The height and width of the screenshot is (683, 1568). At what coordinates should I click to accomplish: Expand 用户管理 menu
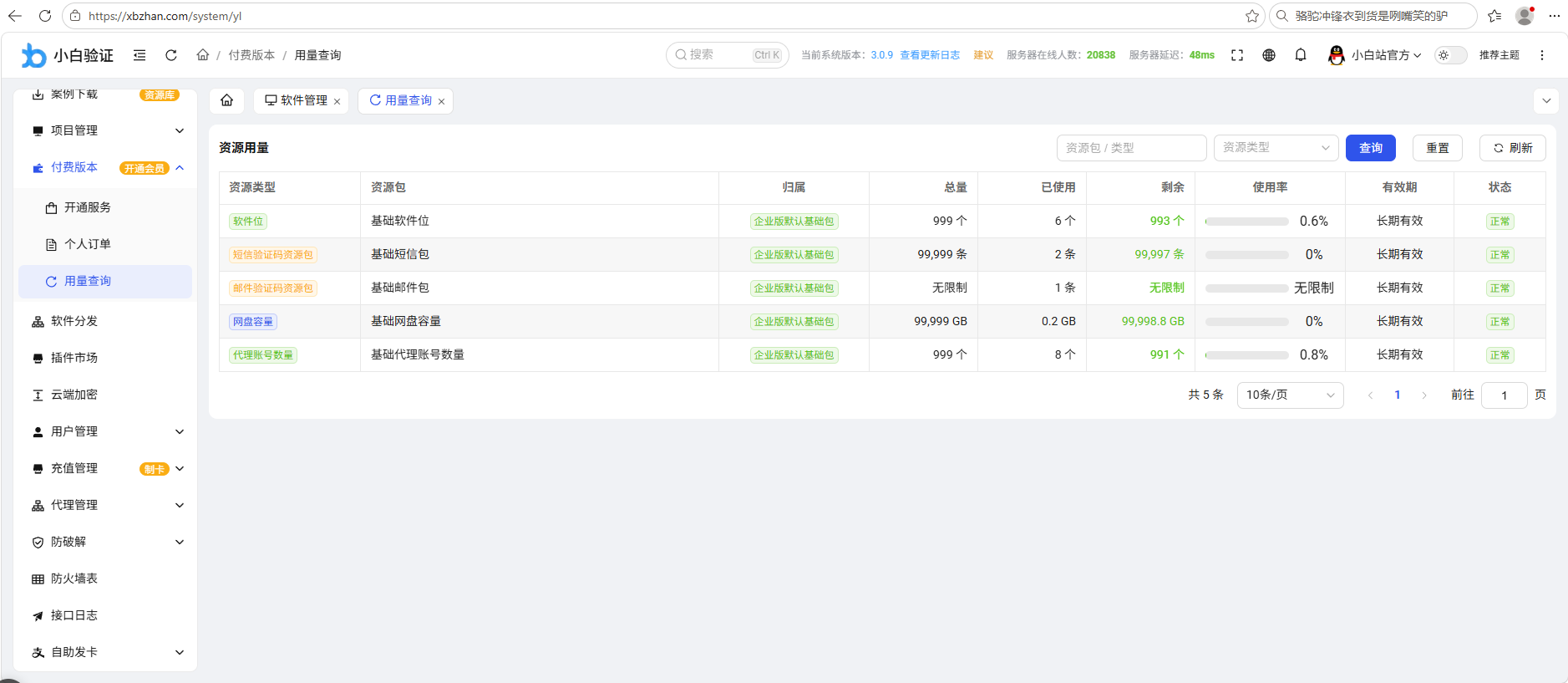pos(105,431)
